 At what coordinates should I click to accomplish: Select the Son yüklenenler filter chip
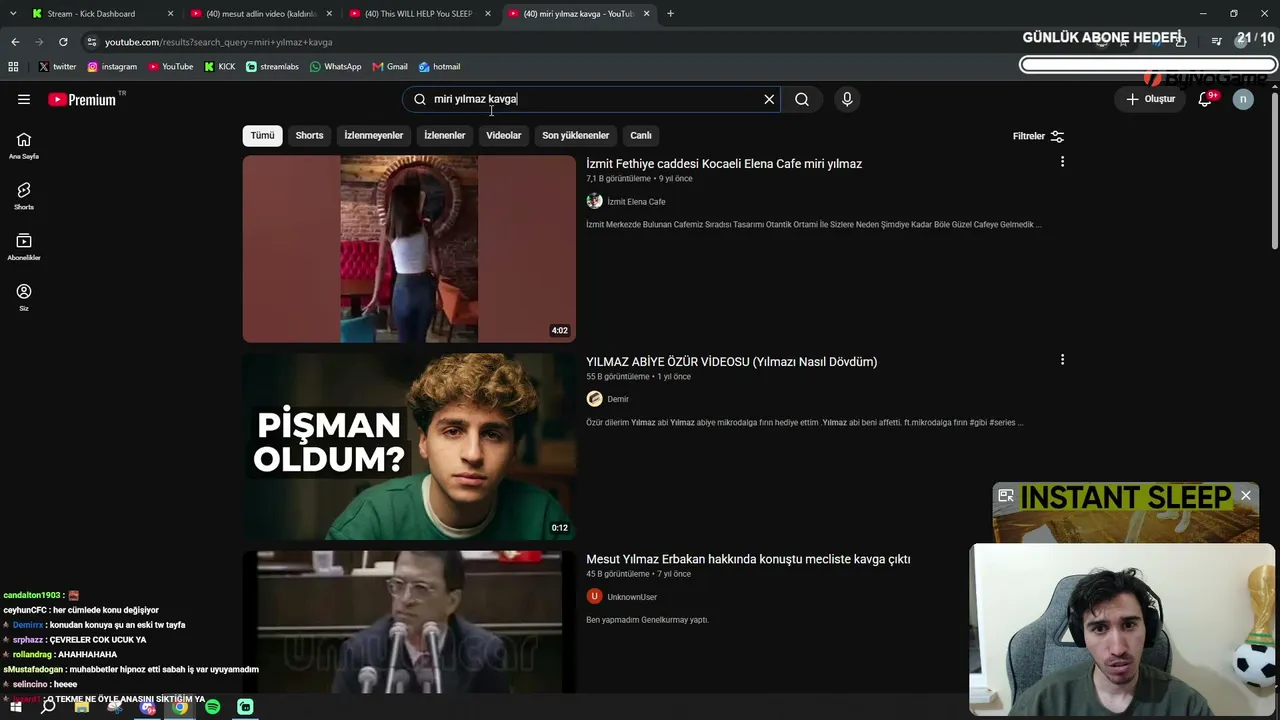tap(576, 135)
